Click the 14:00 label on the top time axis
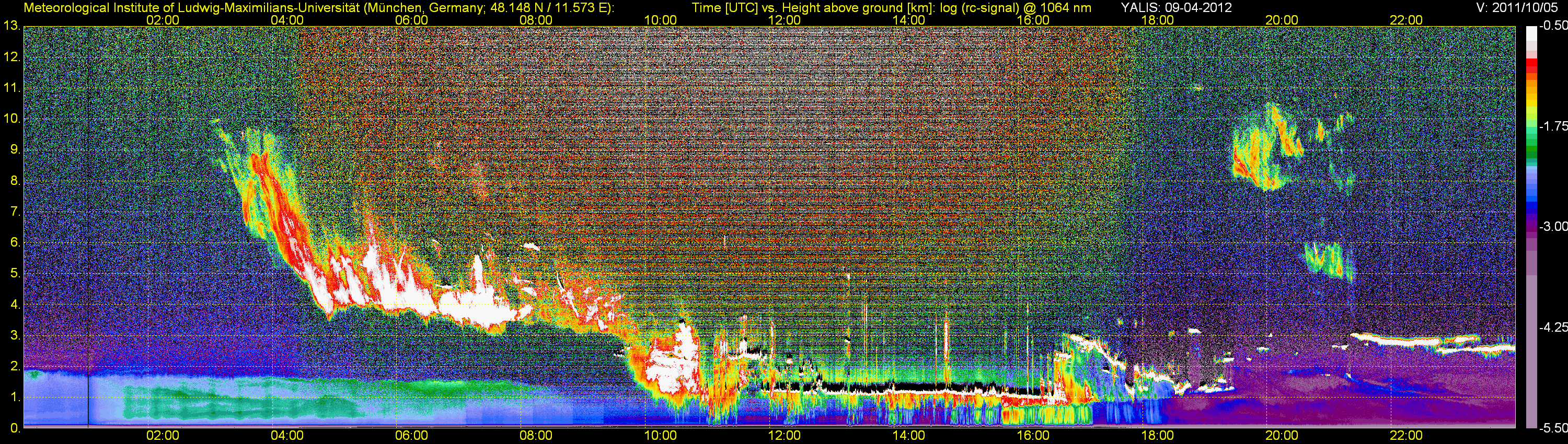Screen dimensions: 1568x444 click(x=909, y=20)
